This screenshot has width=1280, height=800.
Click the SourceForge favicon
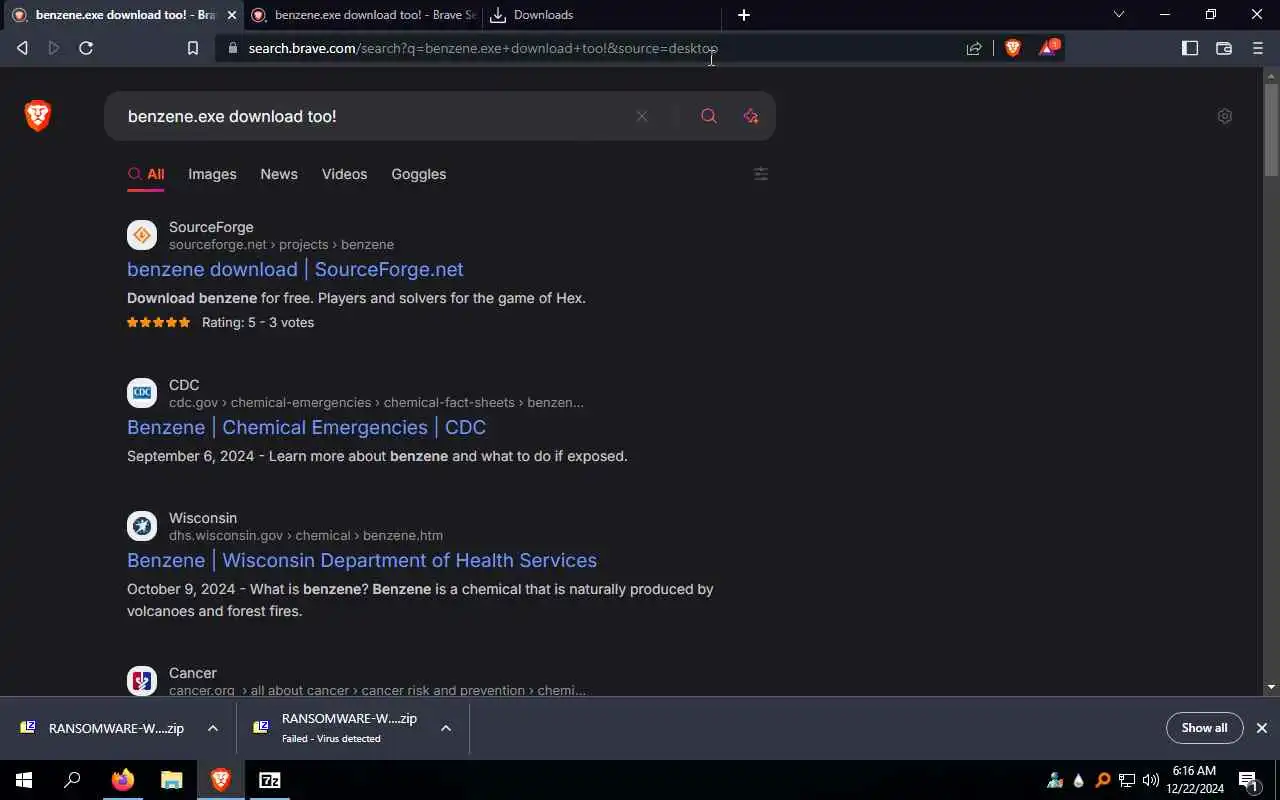[142, 235]
